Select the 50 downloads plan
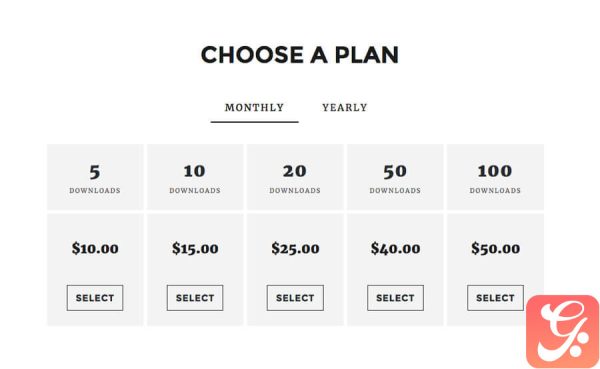Viewport: 600px width, 369px height. coord(395,298)
